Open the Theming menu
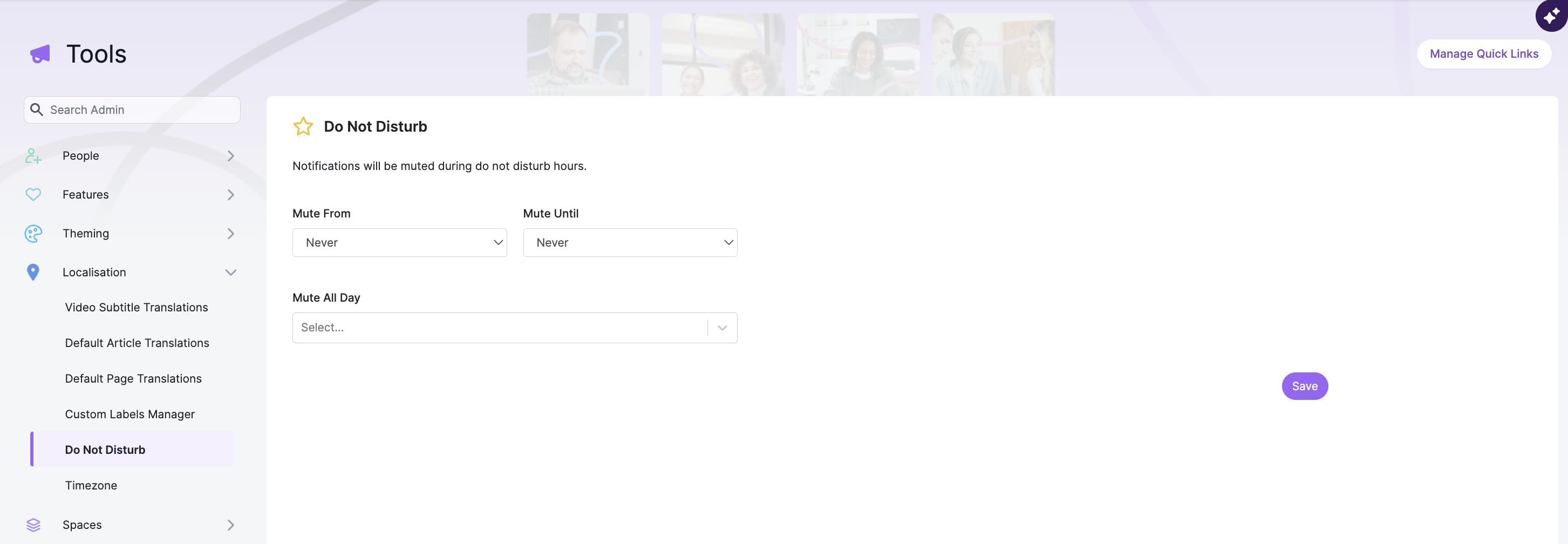Viewport: 1568px width, 544px height. [x=86, y=234]
